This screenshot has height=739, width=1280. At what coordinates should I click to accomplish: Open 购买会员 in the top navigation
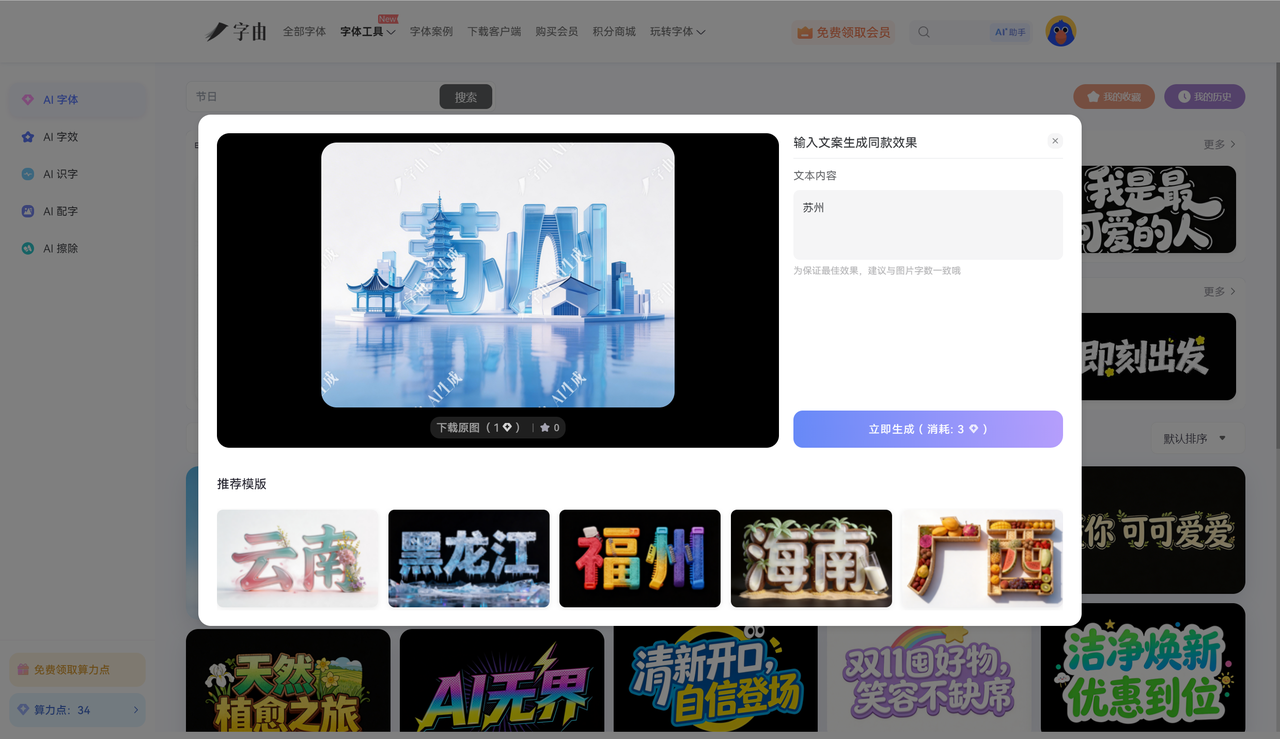pos(556,32)
